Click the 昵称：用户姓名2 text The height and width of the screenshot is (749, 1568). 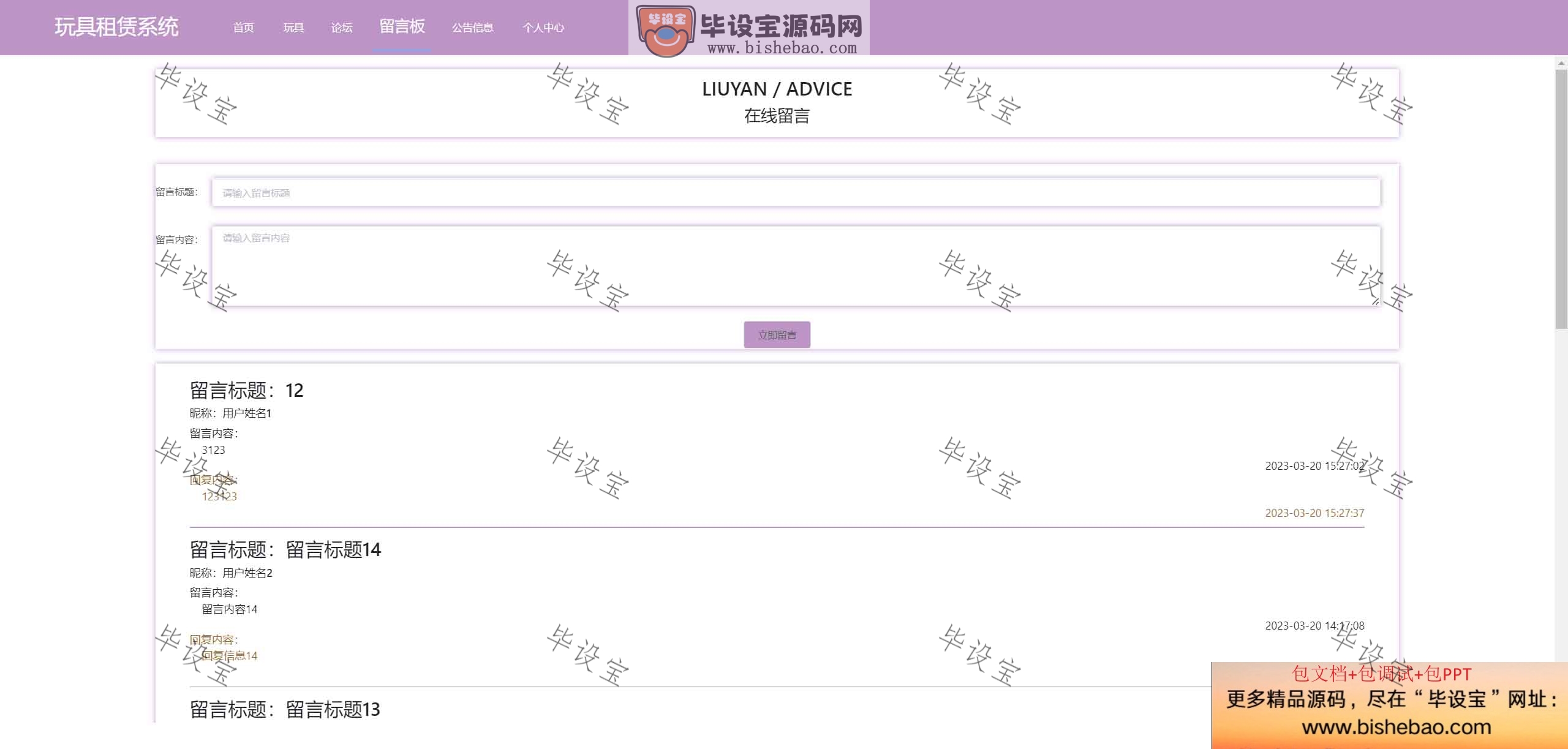coord(231,573)
